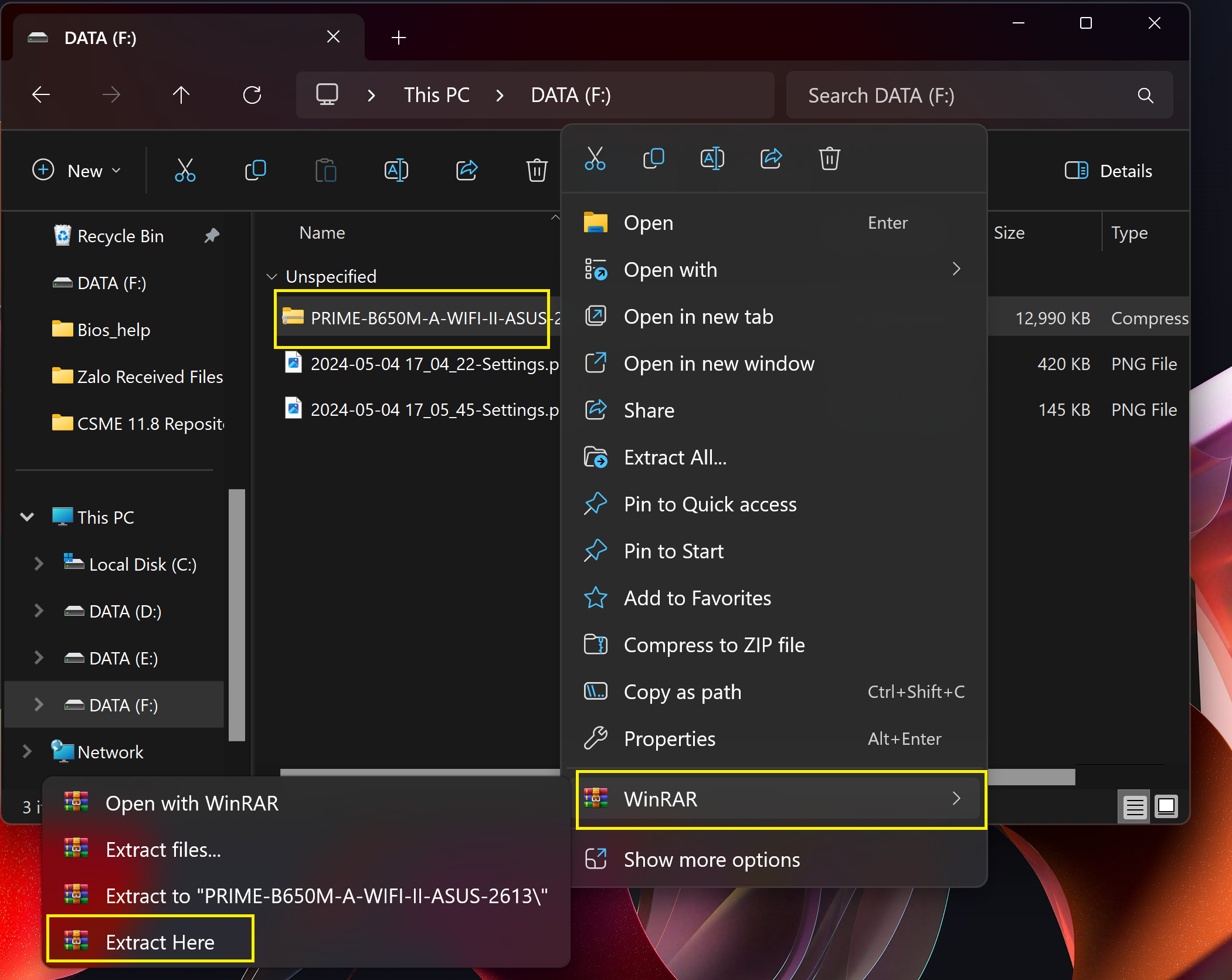
Task: Toggle the Details pane button
Action: (x=1108, y=171)
